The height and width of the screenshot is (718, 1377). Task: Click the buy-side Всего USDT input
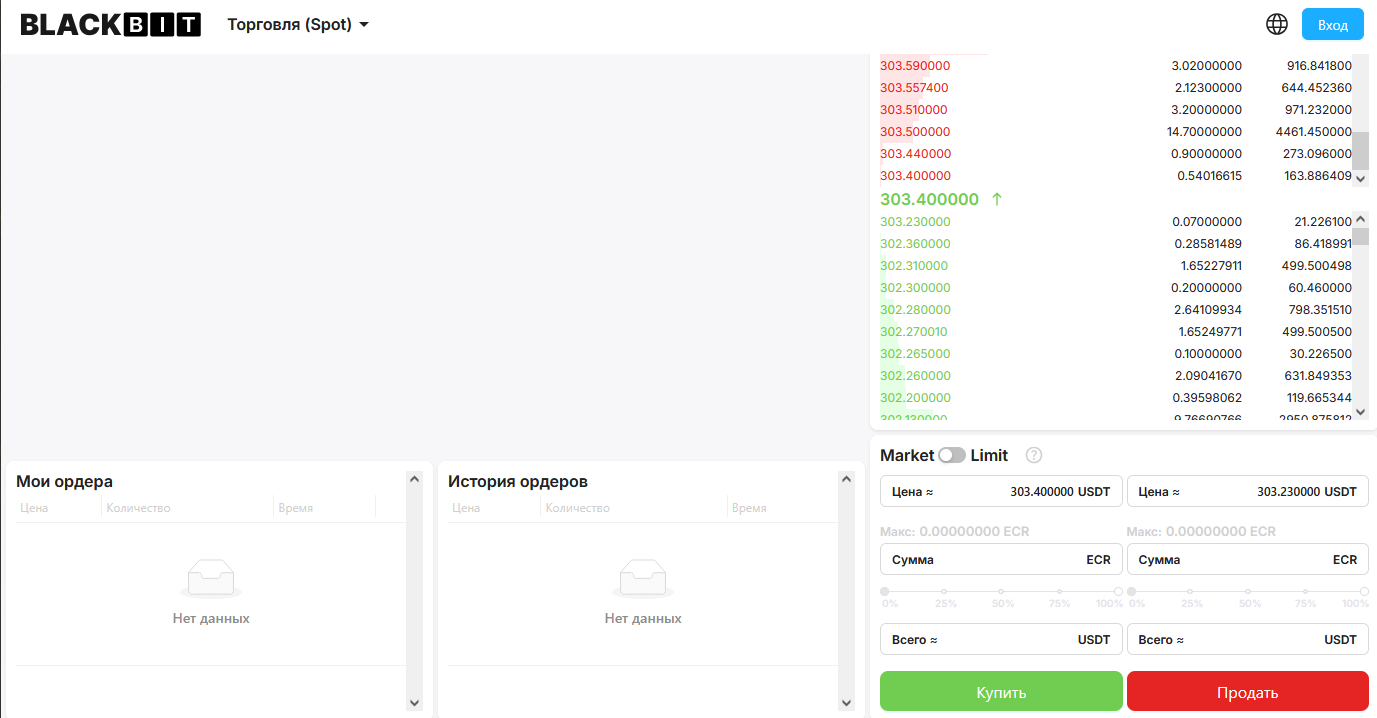[1001, 639]
